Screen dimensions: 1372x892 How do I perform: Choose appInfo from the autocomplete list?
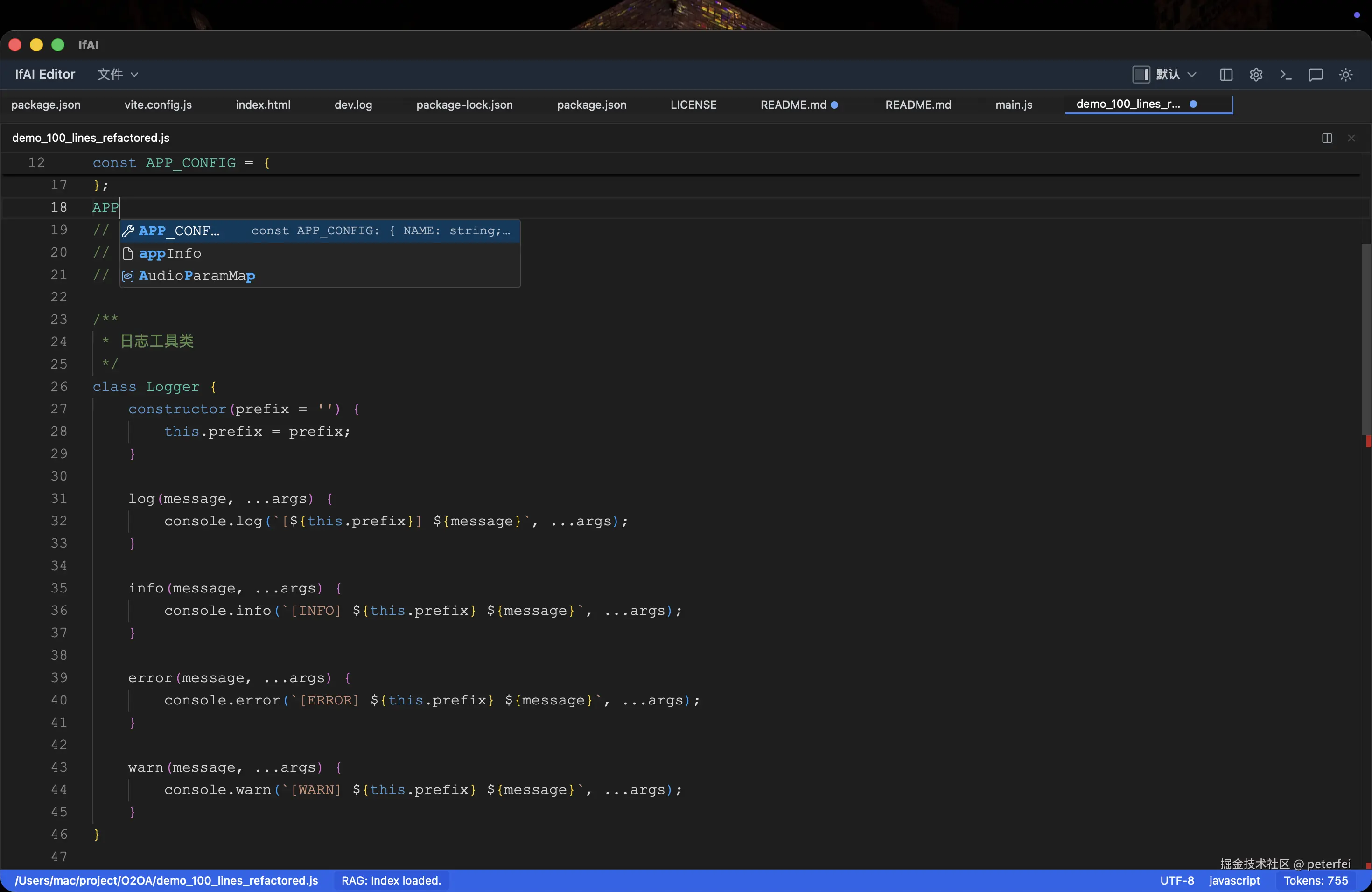[171, 253]
